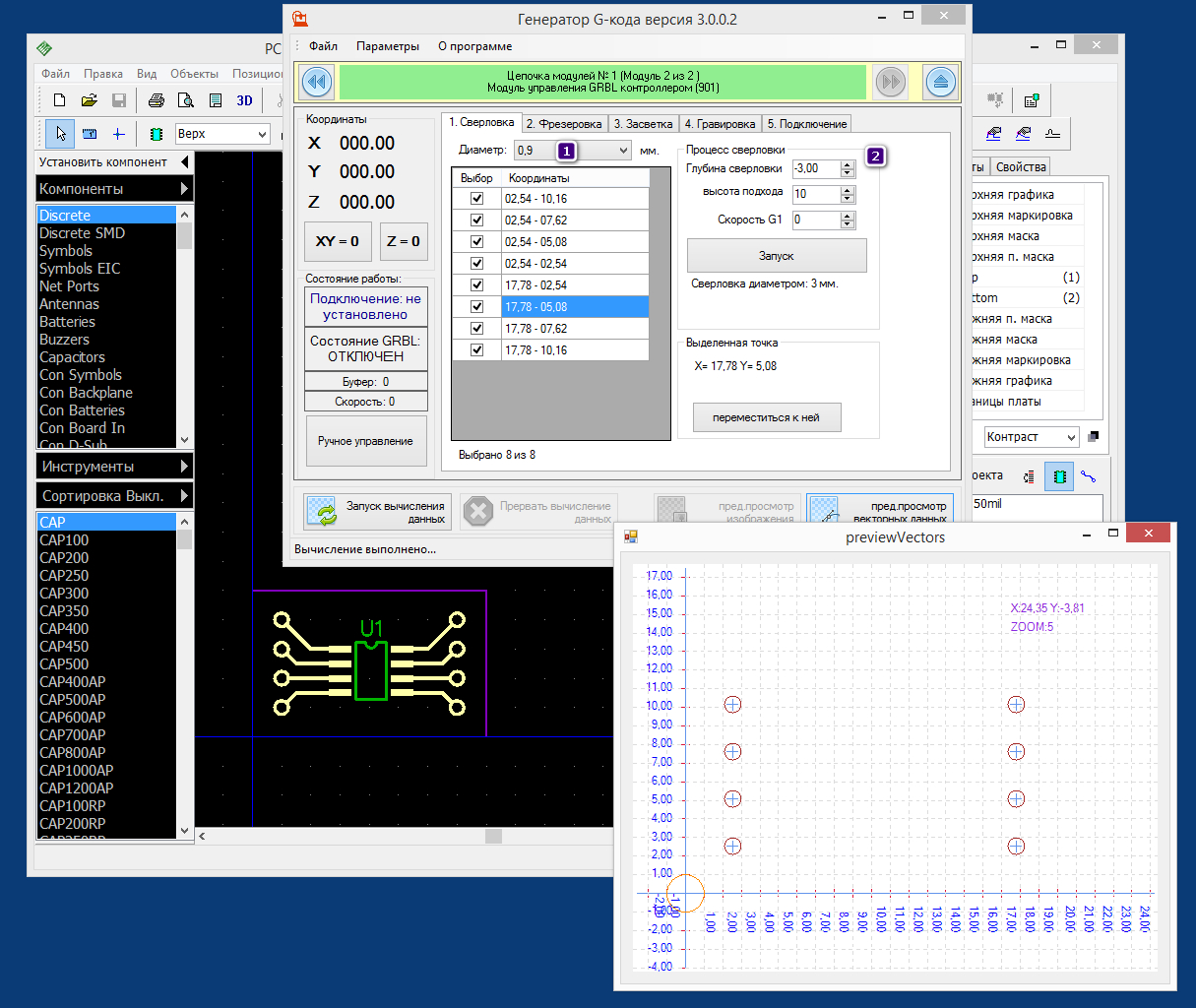Click the new file icon in toolbar
The height and width of the screenshot is (1008, 1196).
59,100
